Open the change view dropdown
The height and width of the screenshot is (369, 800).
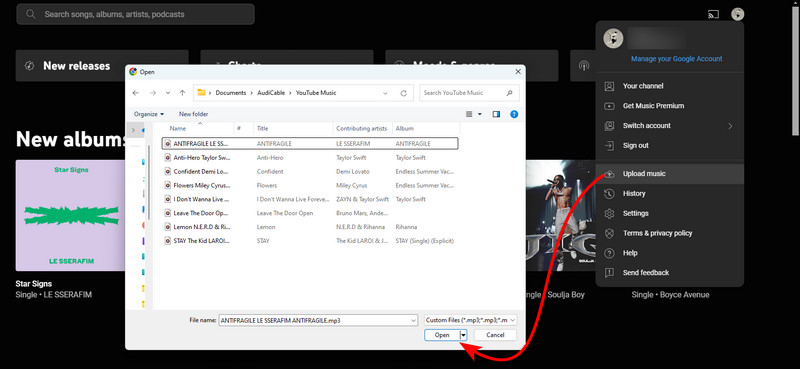click(480, 114)
